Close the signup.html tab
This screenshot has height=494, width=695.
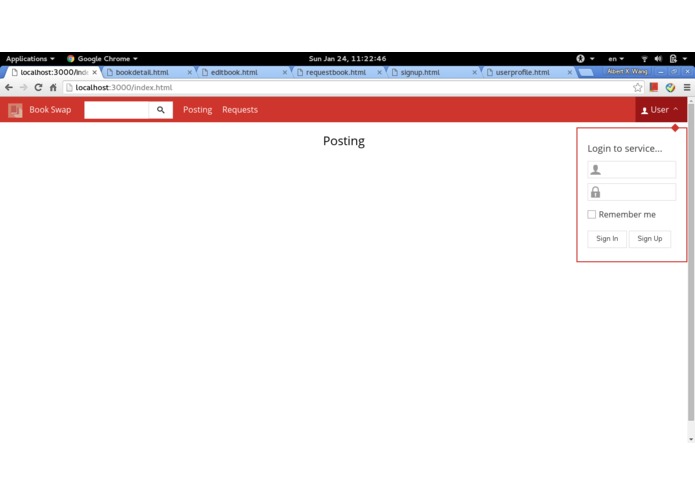click(474, 72)
